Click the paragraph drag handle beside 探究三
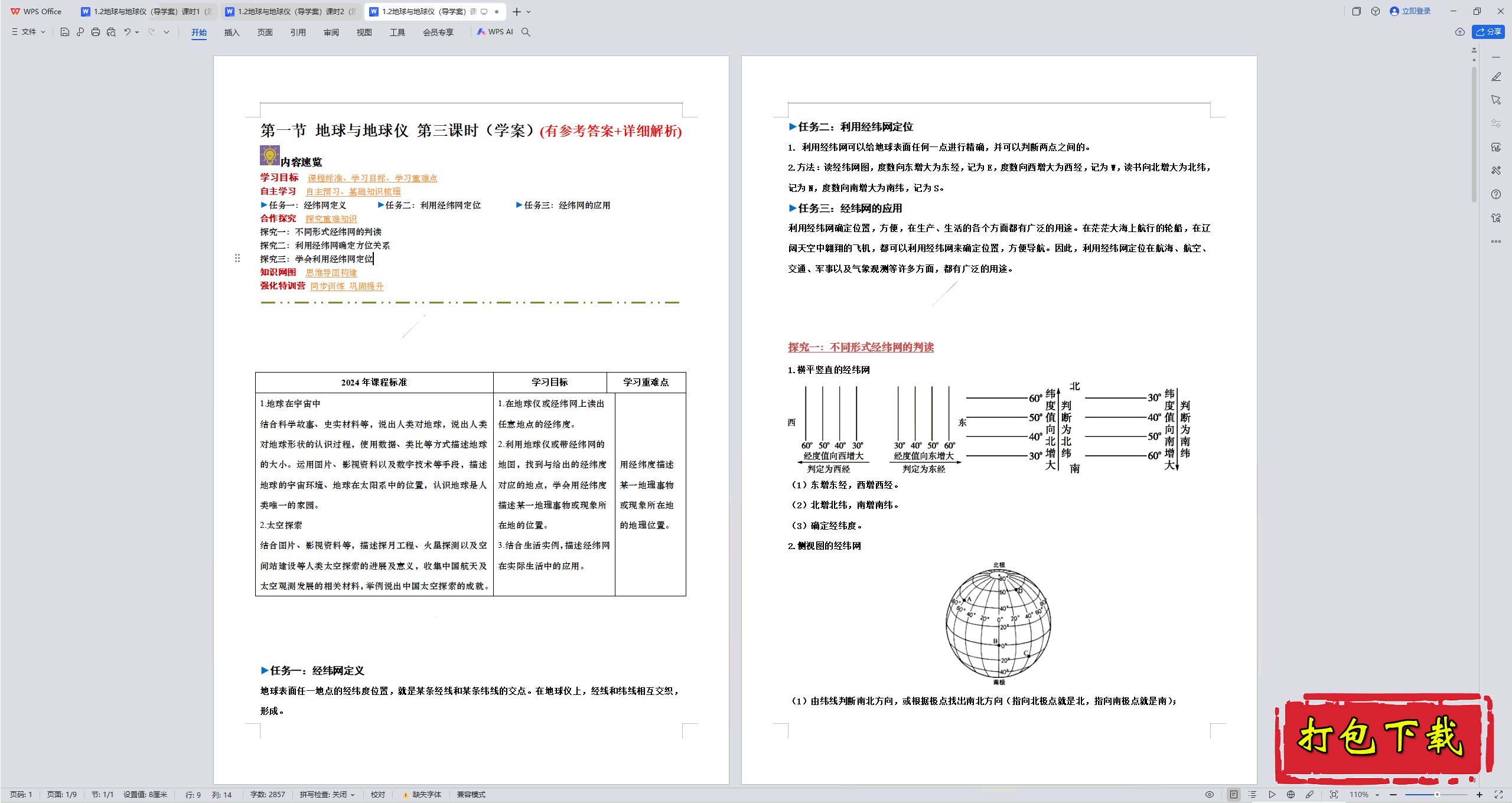1512x803 pixels. [237, 258]
